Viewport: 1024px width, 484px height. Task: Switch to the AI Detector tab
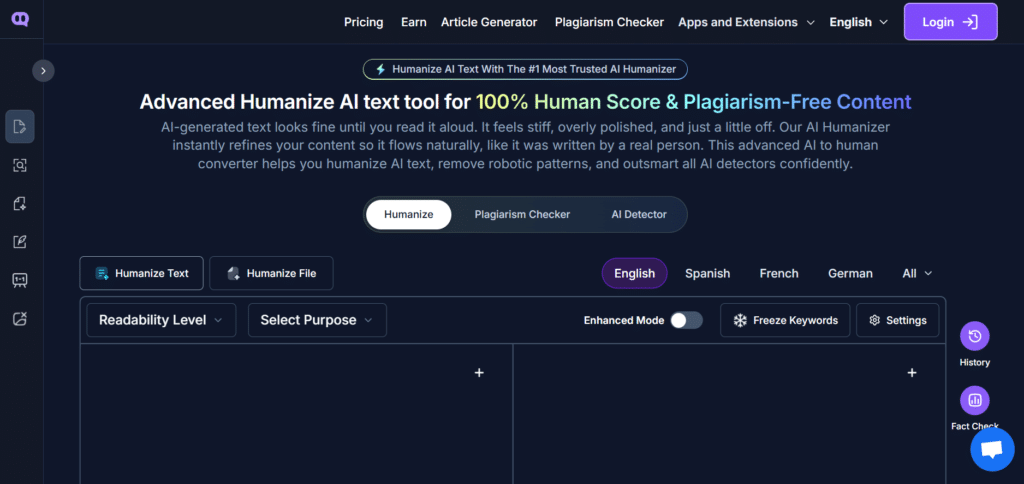click(639, 214)
